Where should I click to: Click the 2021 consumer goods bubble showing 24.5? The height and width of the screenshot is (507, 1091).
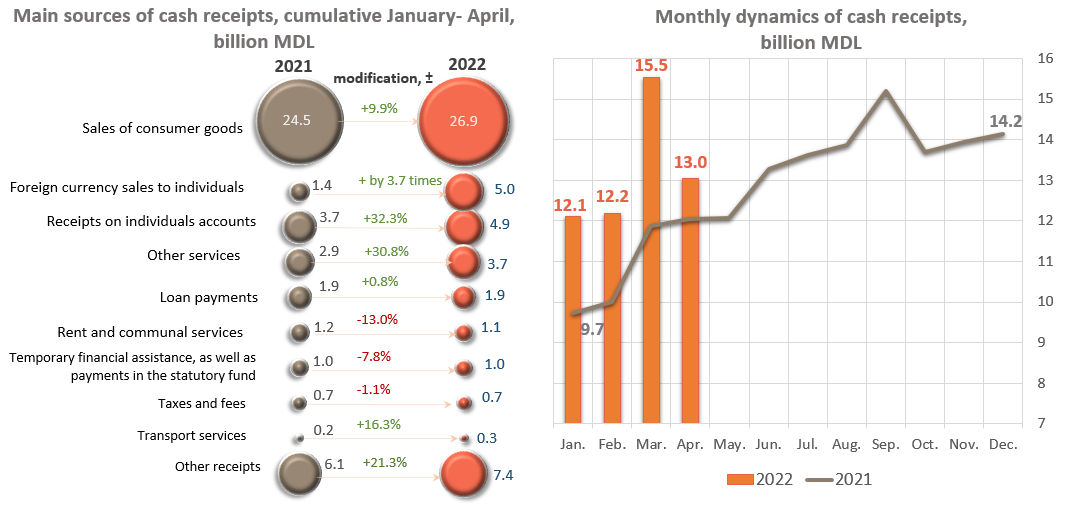click(296, 120)
